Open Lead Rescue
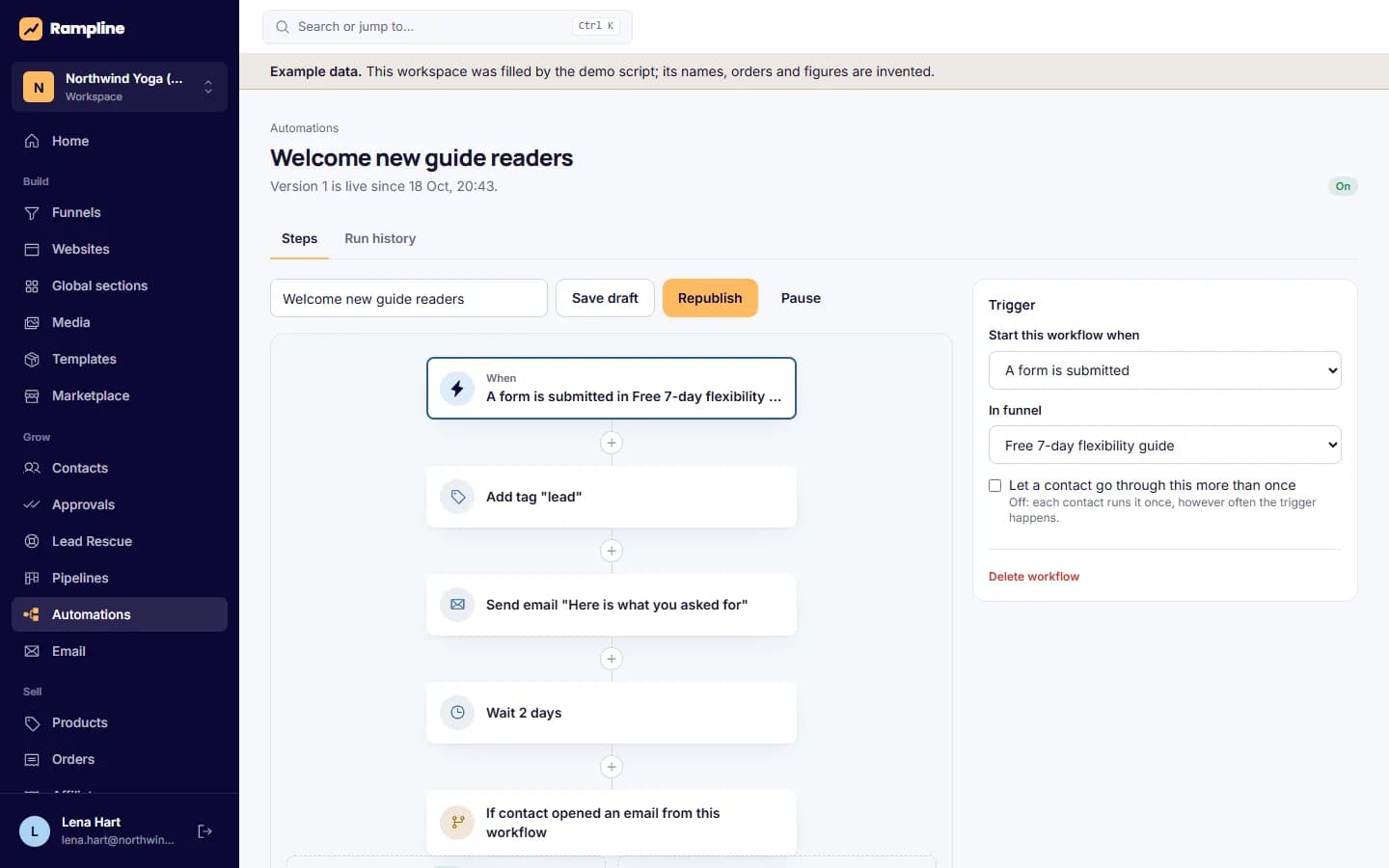Image resolution: width=1389 pixels, height=868 pixels. click(120, 541)
